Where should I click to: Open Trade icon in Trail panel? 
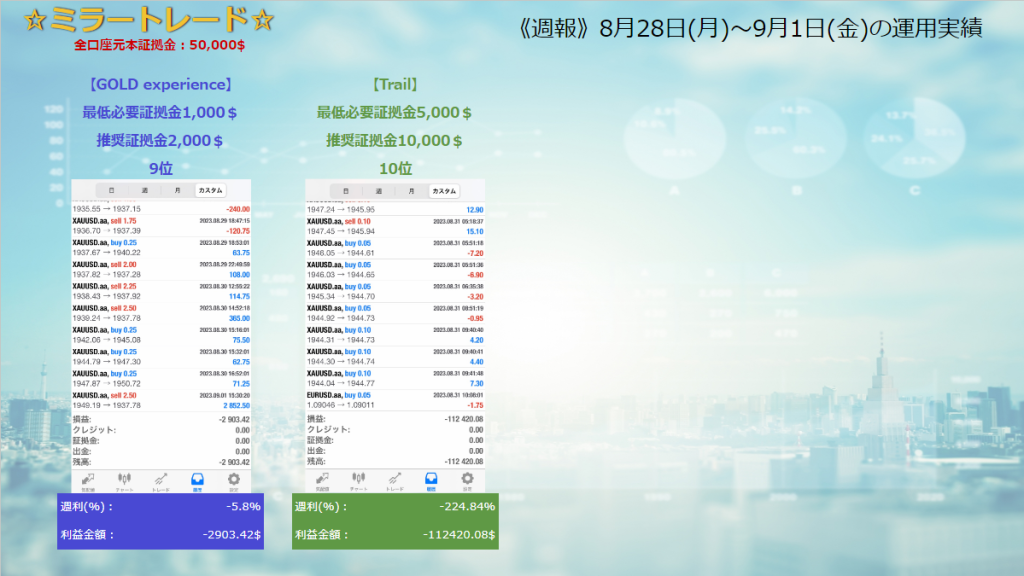pyautogui.click(x=395, y=480)
